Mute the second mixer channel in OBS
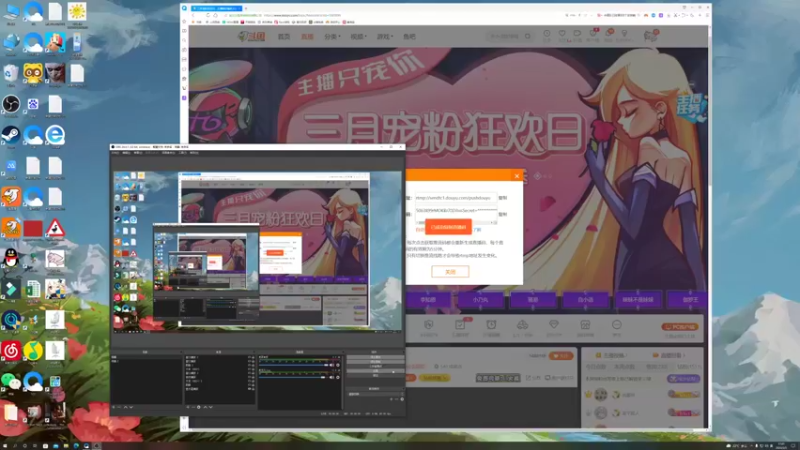 332,377
